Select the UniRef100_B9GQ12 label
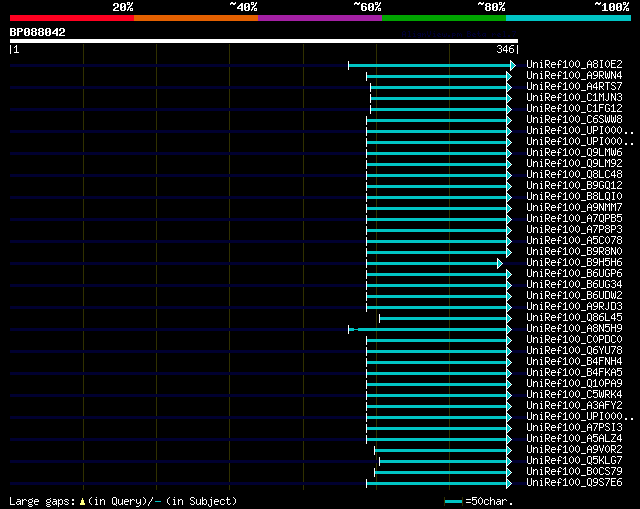The width and height of the screenshot is (640, 509). (x=574, y=186)
